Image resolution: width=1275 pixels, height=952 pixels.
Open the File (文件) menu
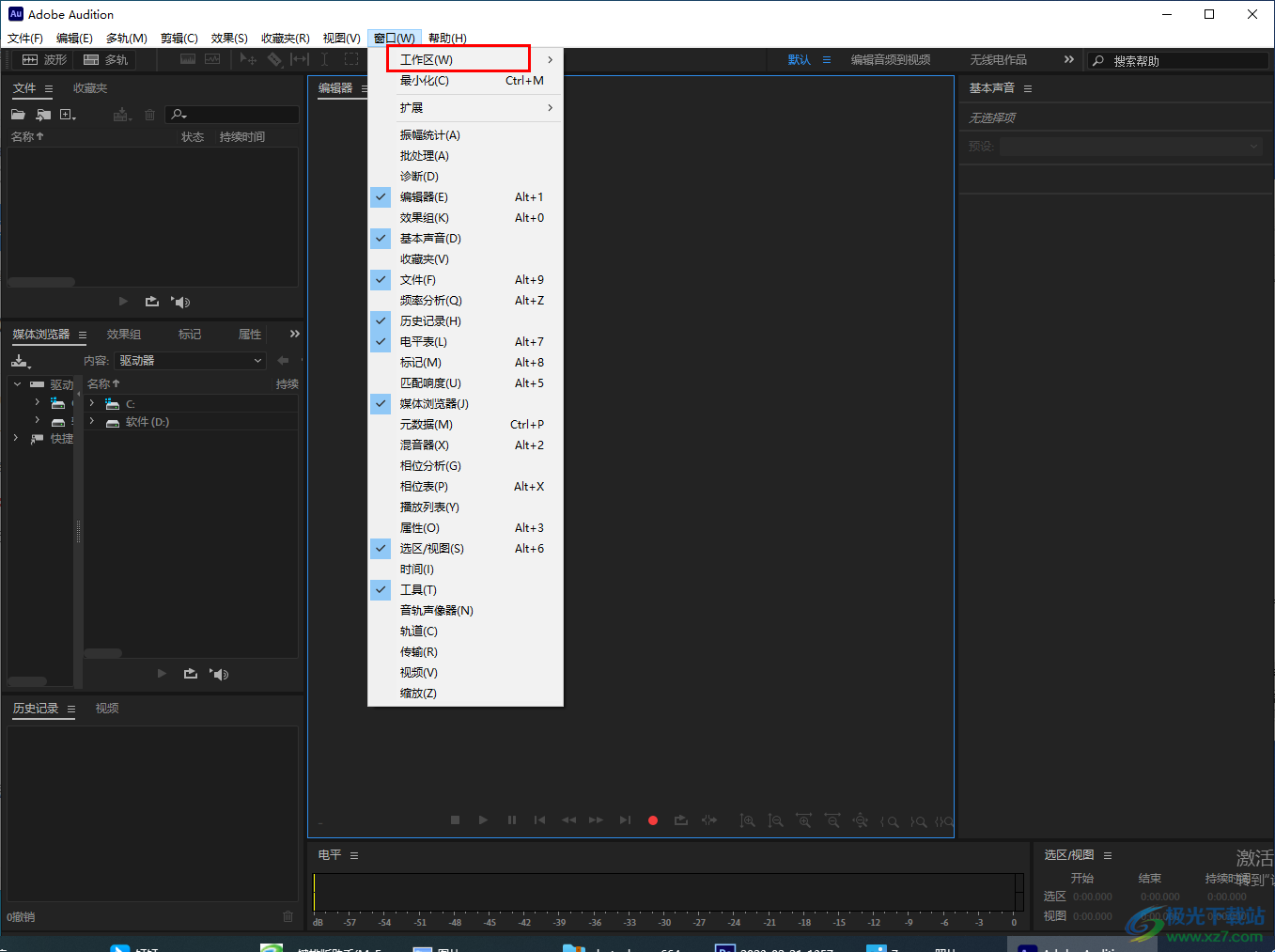[x=25, y=38]
